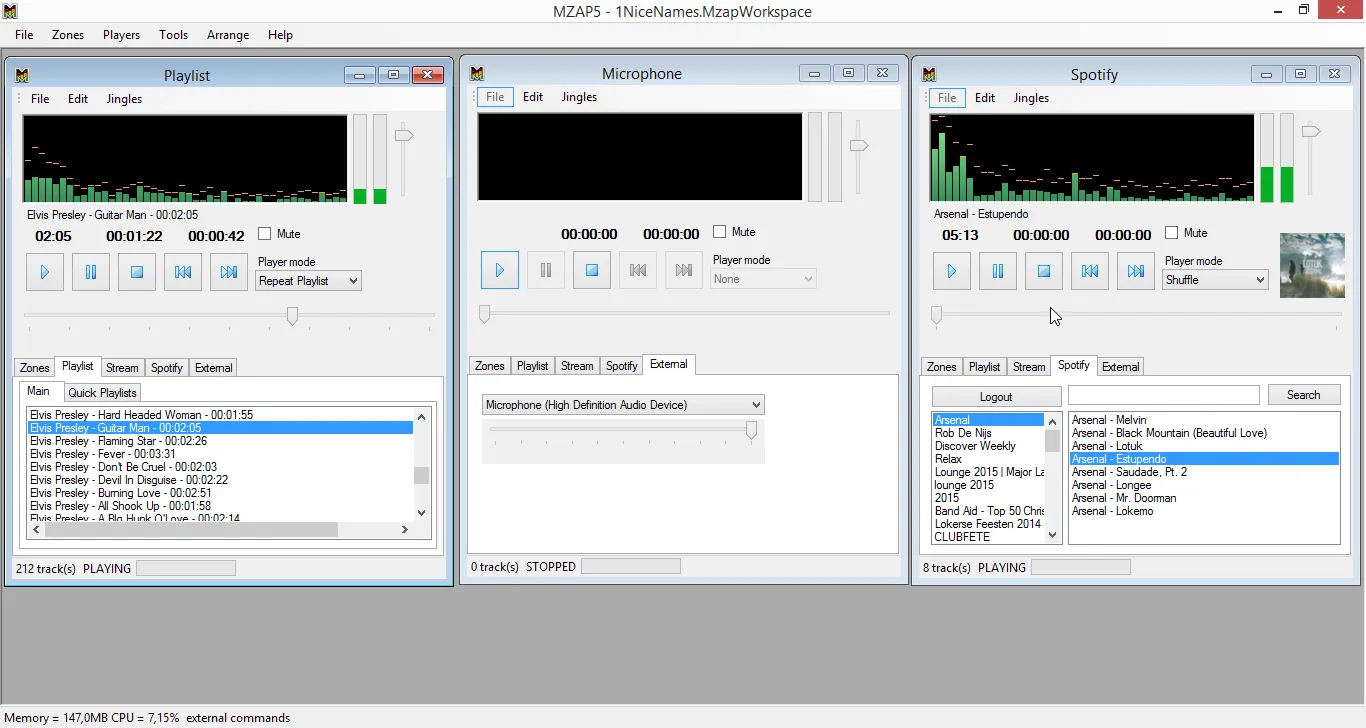Image resolution: width=1366 pixels, height=728 pixels.
Task: Click down arrow of Spotify playlists scrollbar
Action: pyautogui.click(x=1052, y=535)
